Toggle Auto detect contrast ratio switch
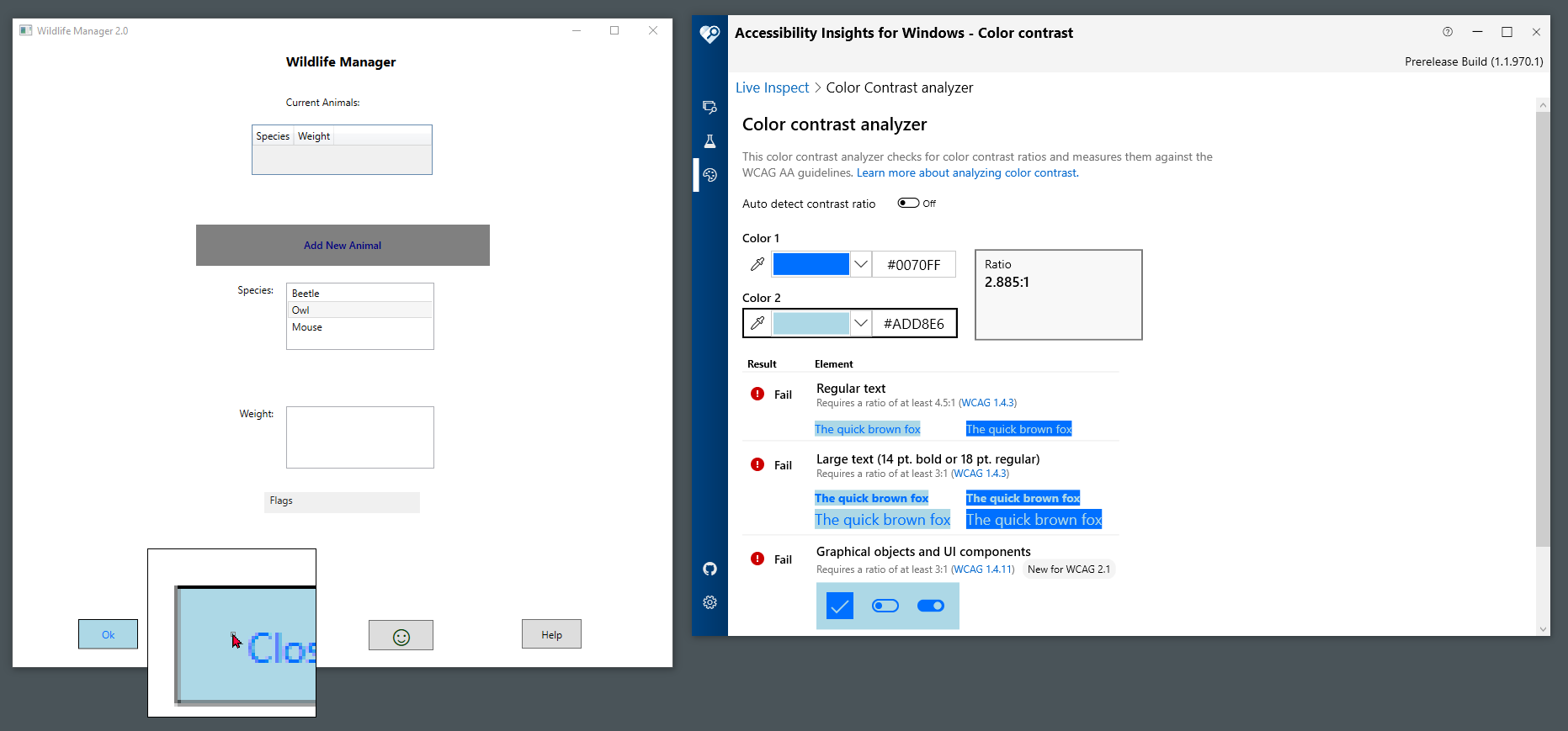Viewport: 1568px width, 731px height. click(x=908, y=203)
